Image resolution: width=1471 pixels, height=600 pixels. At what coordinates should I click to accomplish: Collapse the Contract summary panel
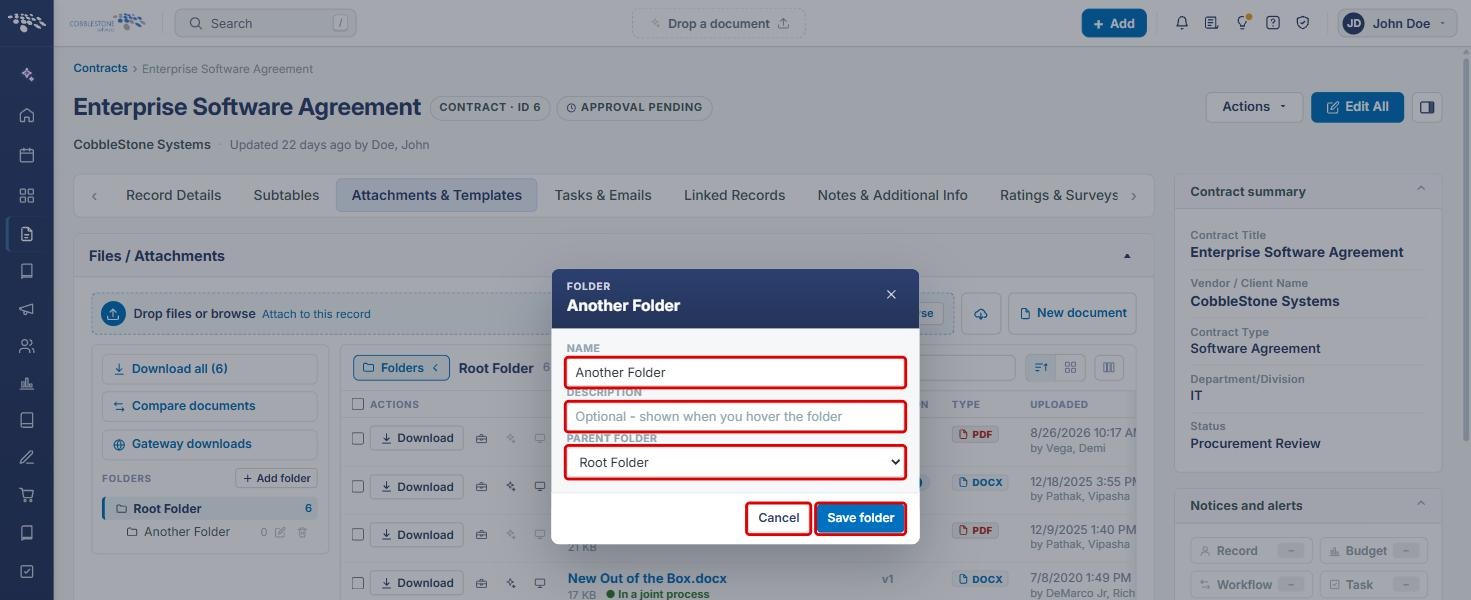(1420, 189)
